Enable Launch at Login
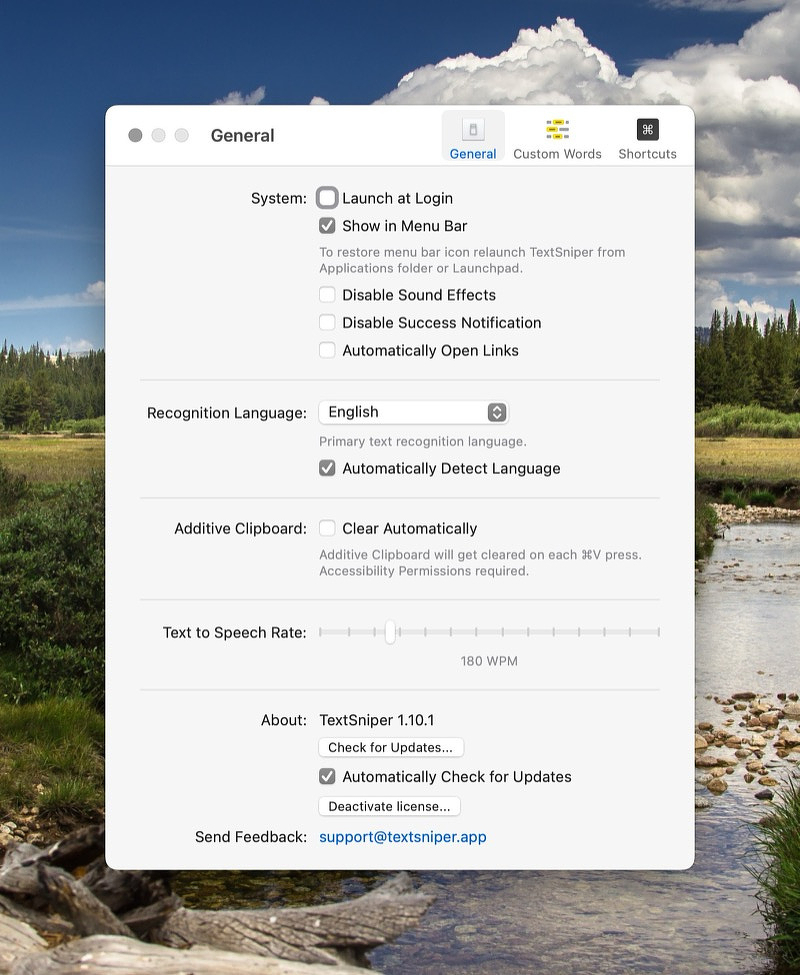Screen dimensions: 800x975 point(327,197)
